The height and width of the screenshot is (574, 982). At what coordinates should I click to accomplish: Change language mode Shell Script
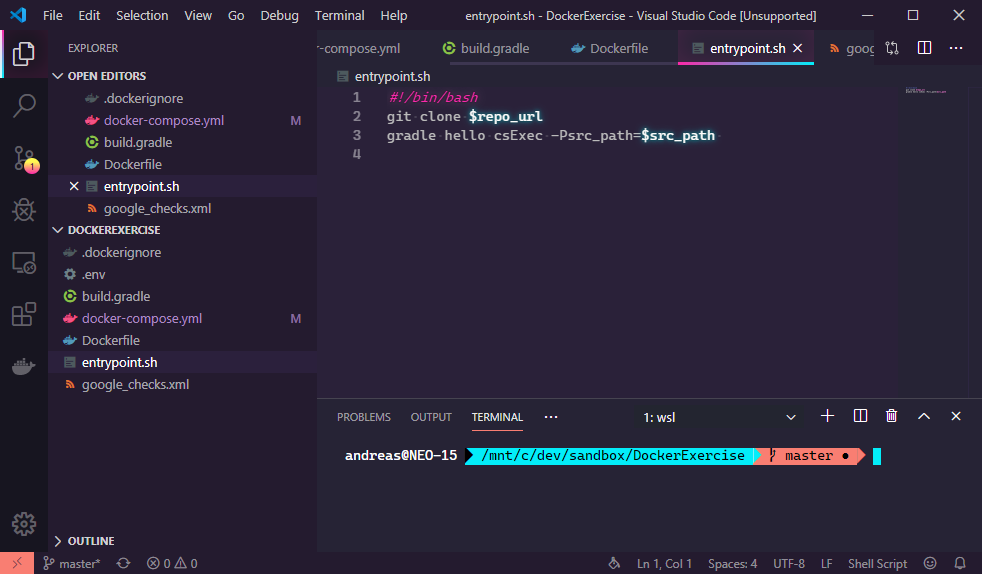click(x=877, y=563)
